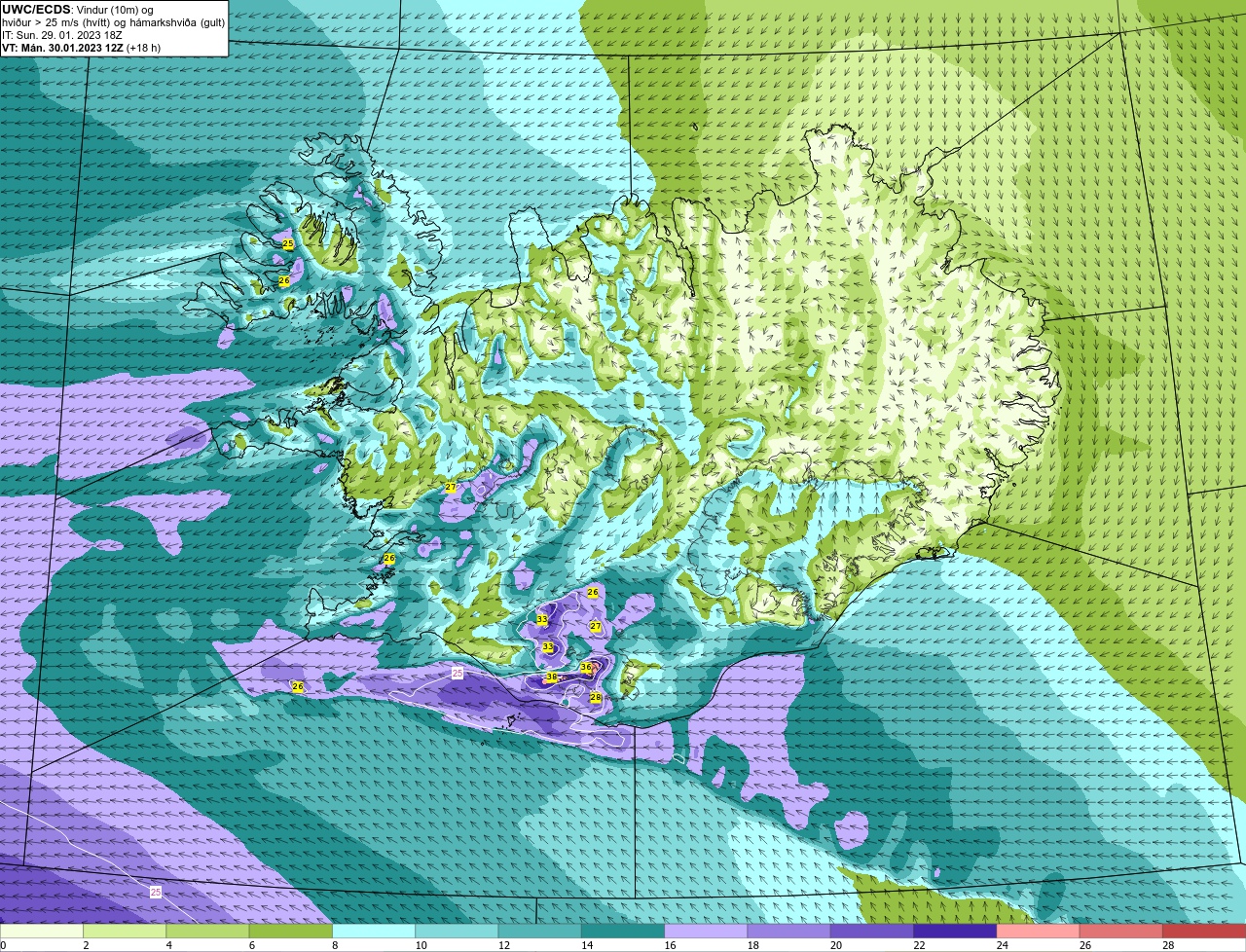Click the 22–24 m/s dark indigo legend swatch
The image size is (1246, 952).
point(955,932)
